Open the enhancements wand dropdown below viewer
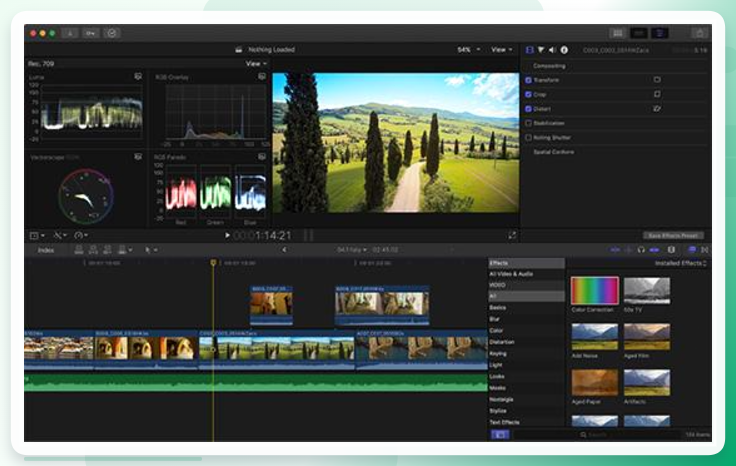 click(x=60, y=235)
